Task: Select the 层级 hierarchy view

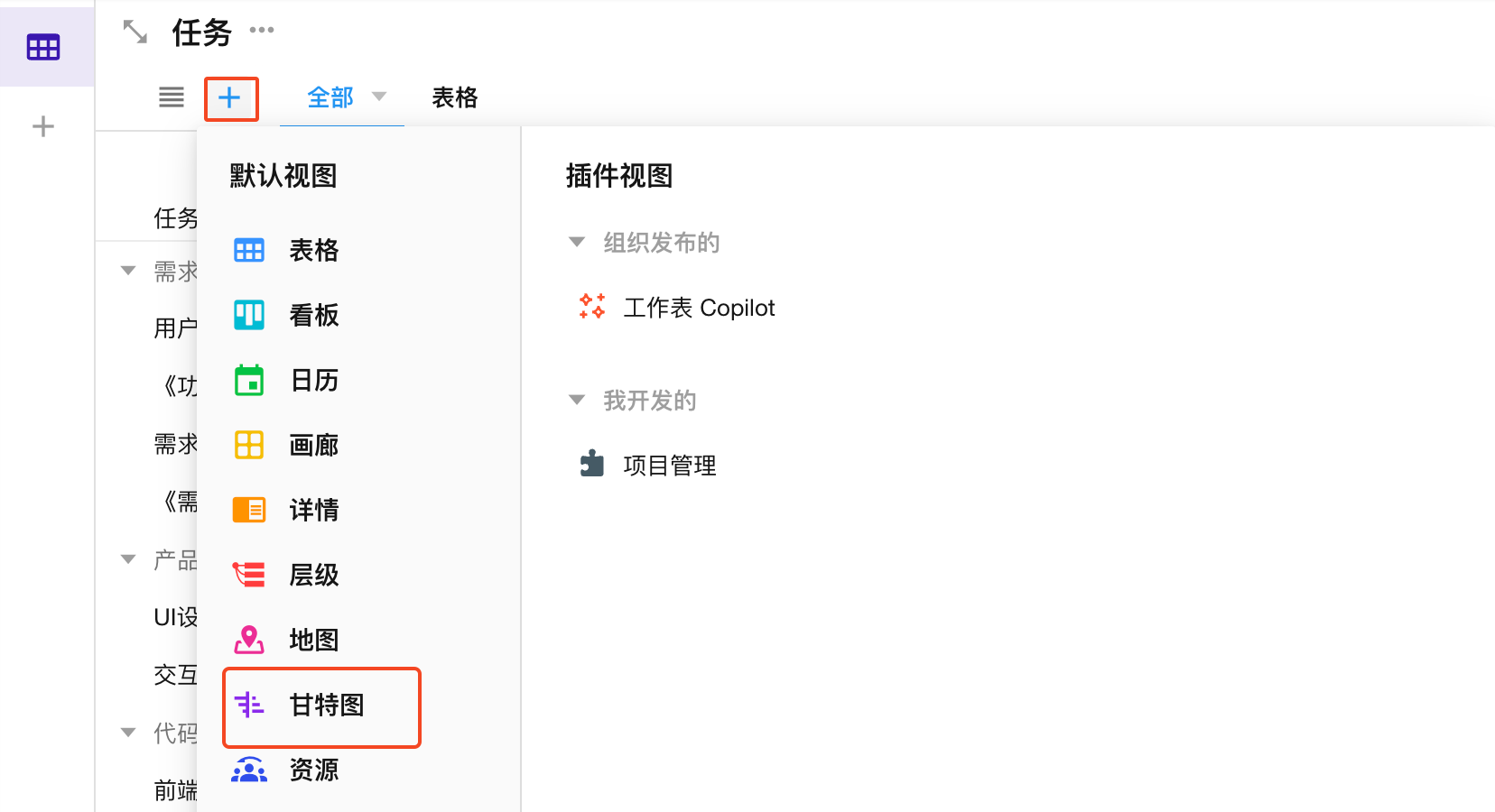Action: [x=312, y=576]
